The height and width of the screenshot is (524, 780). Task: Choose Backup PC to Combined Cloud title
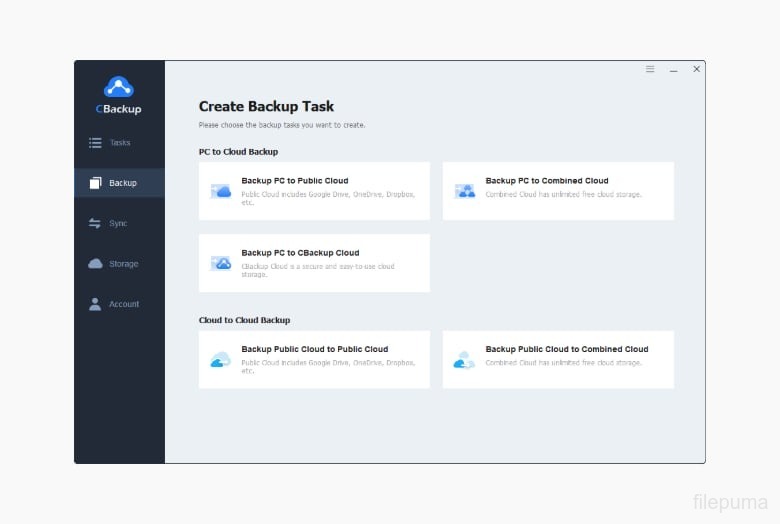tap(546, 181)
